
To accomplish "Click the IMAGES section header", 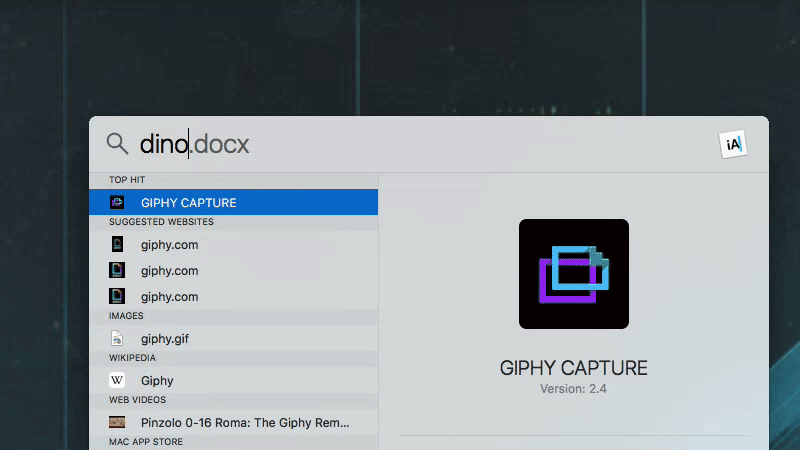I will click(x=126, y=316).
